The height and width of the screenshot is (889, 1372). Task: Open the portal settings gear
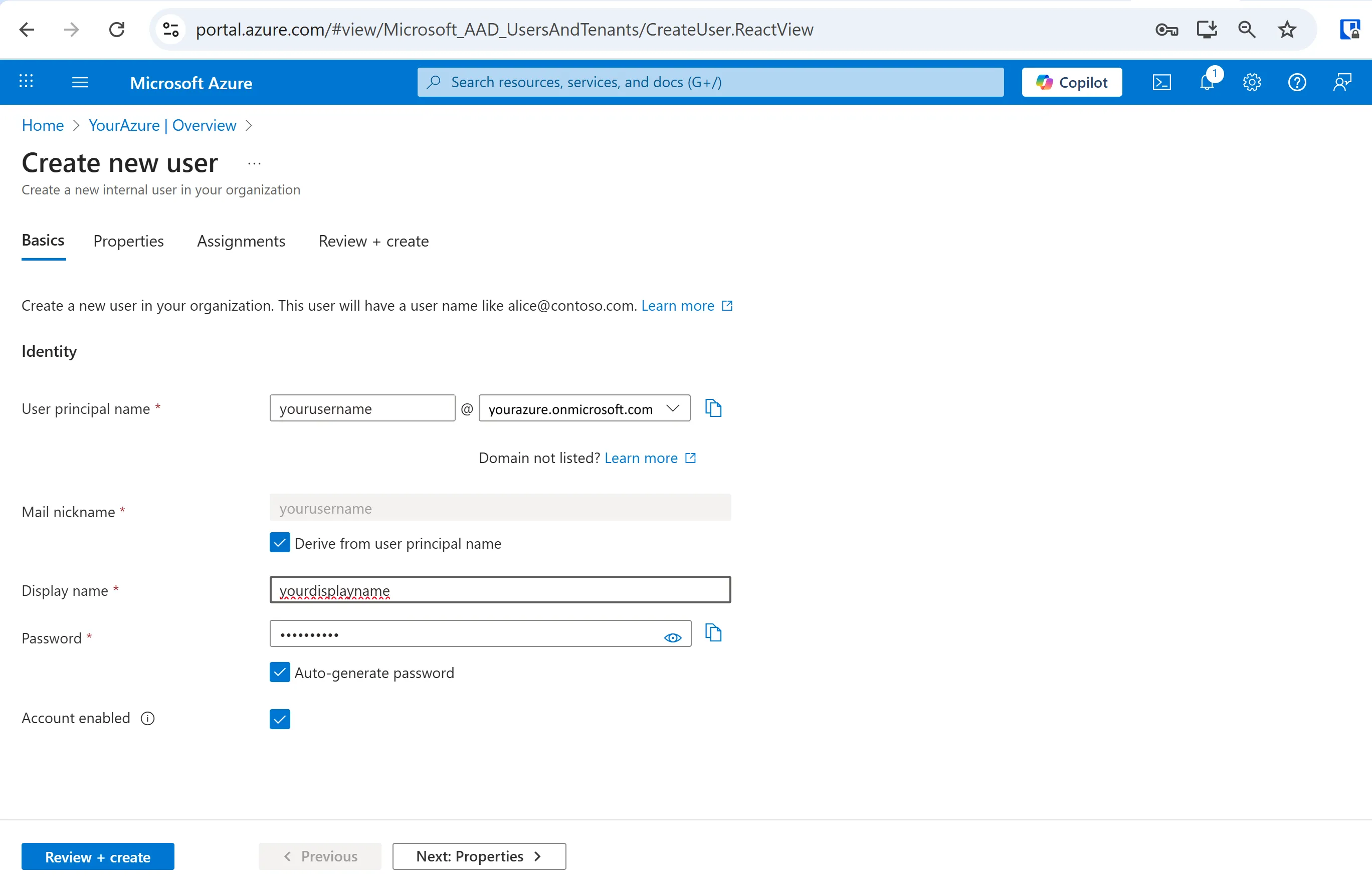tap(1252, 82)
